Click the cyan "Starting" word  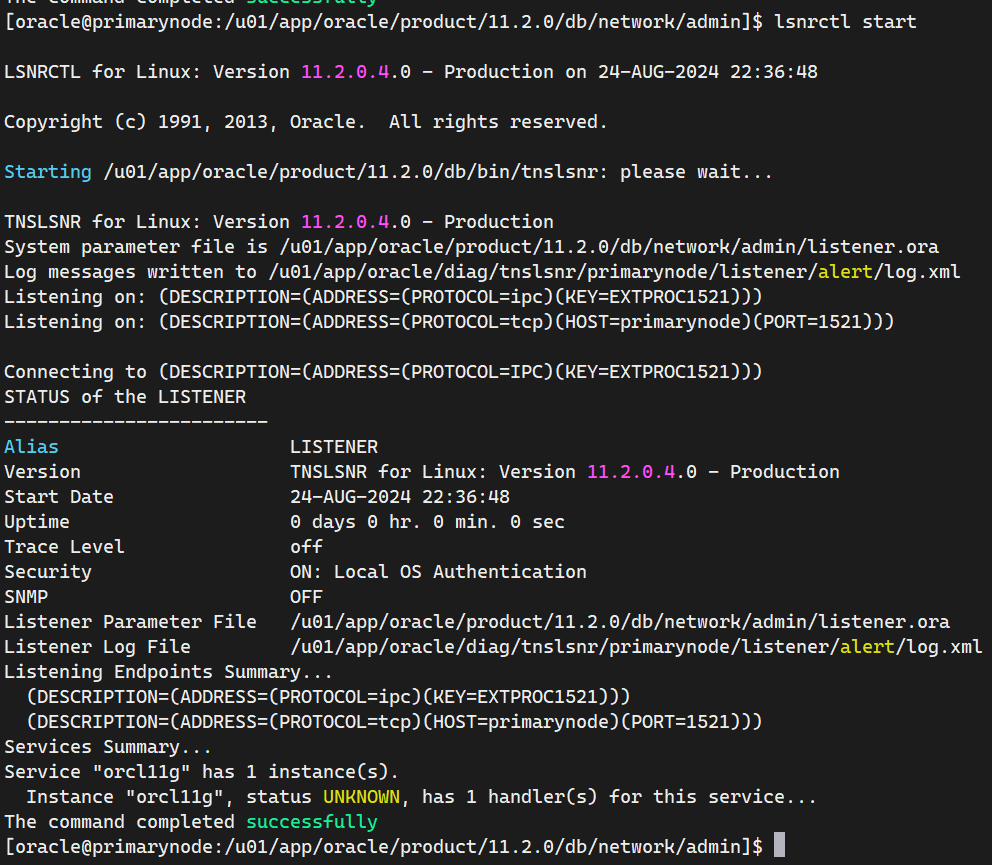(x=48, y=171)
